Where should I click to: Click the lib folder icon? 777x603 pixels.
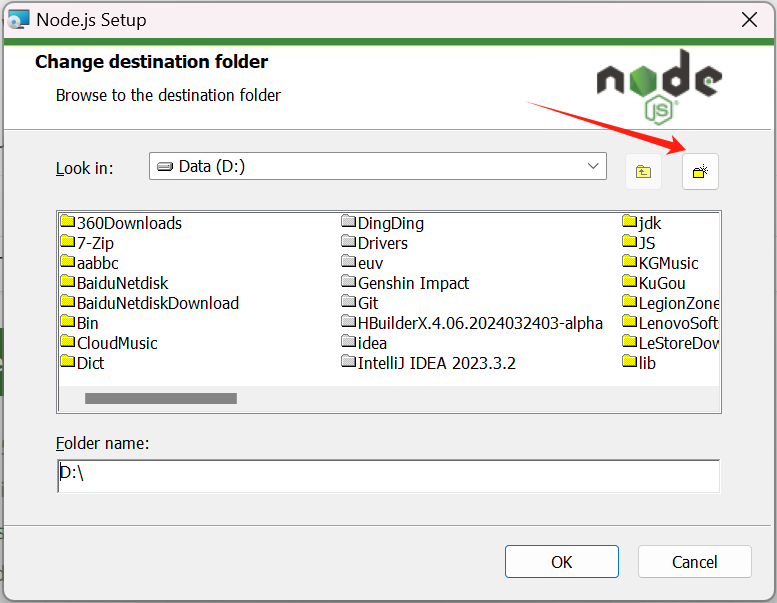(630, 361)
